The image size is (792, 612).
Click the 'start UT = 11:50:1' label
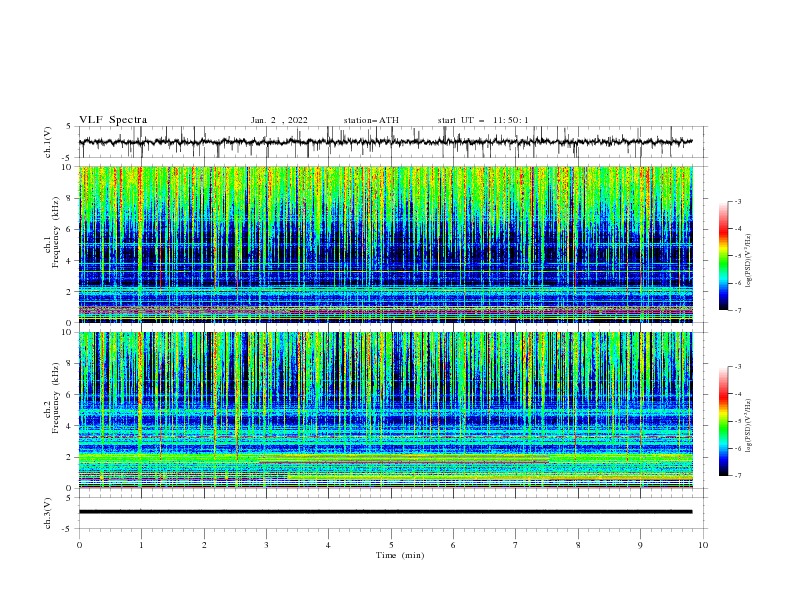pos(483,120)
